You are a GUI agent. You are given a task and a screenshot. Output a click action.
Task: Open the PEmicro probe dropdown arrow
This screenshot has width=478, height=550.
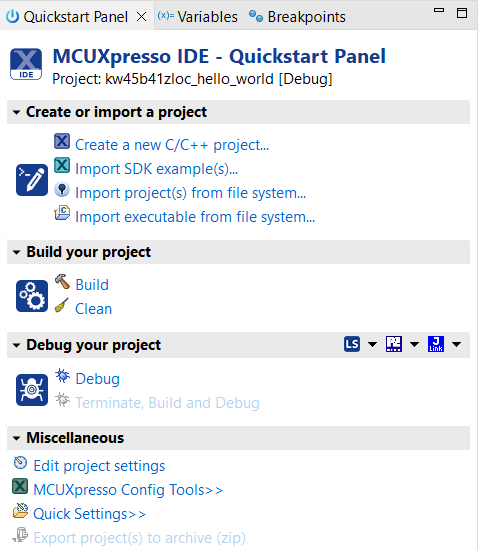415,344
